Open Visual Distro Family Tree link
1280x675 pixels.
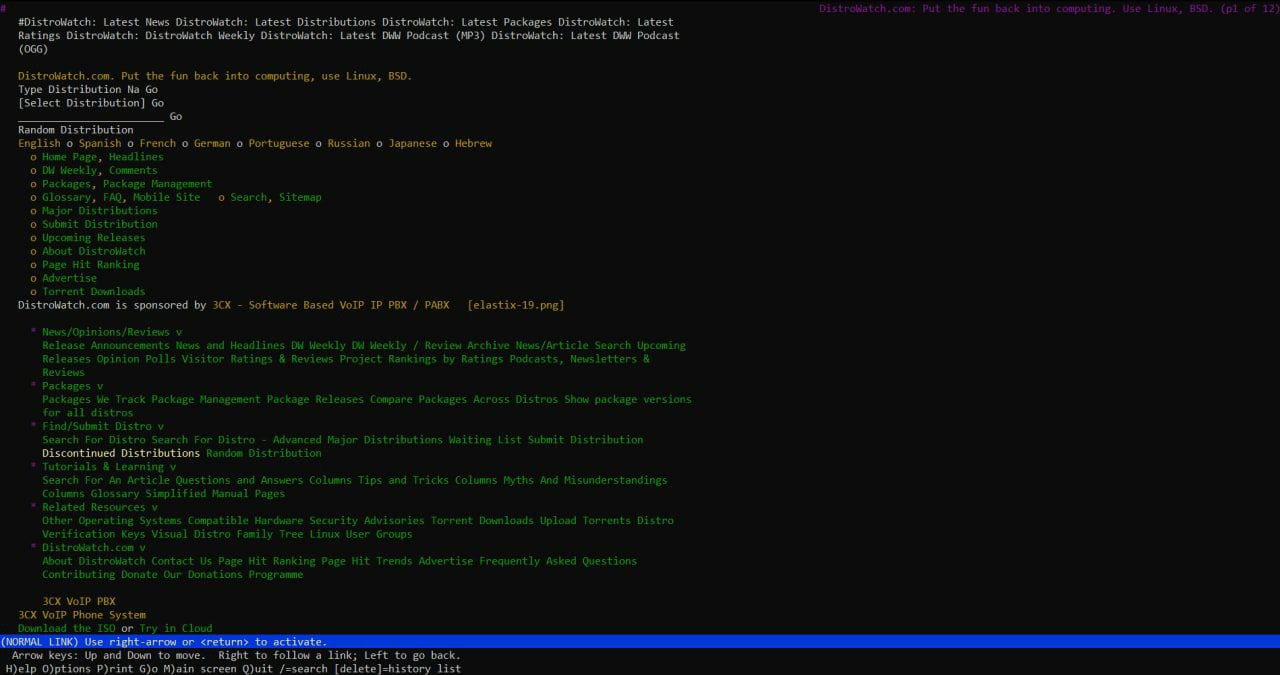point(227,534)
